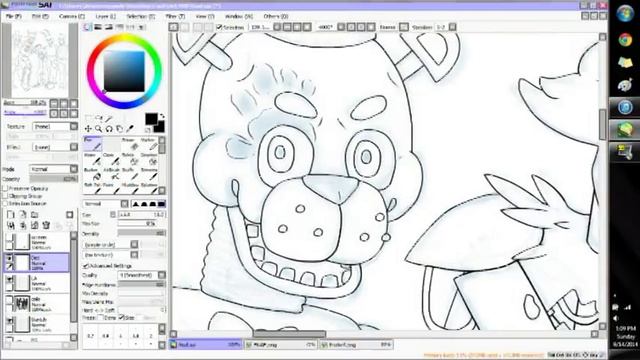
Task: Select the Rotate view tool
Action: point(109,129)
